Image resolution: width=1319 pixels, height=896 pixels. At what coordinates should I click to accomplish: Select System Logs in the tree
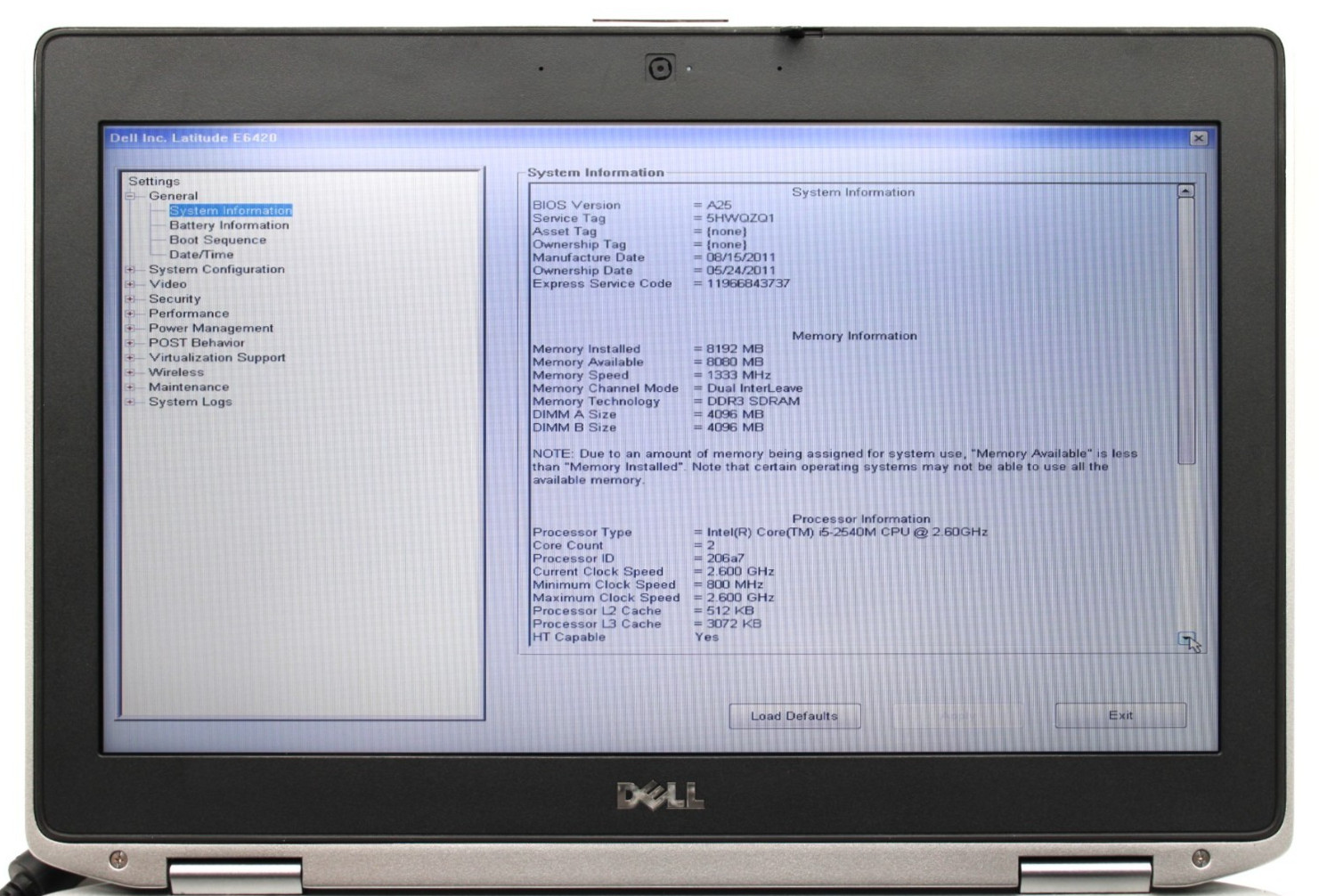point(191,402)
